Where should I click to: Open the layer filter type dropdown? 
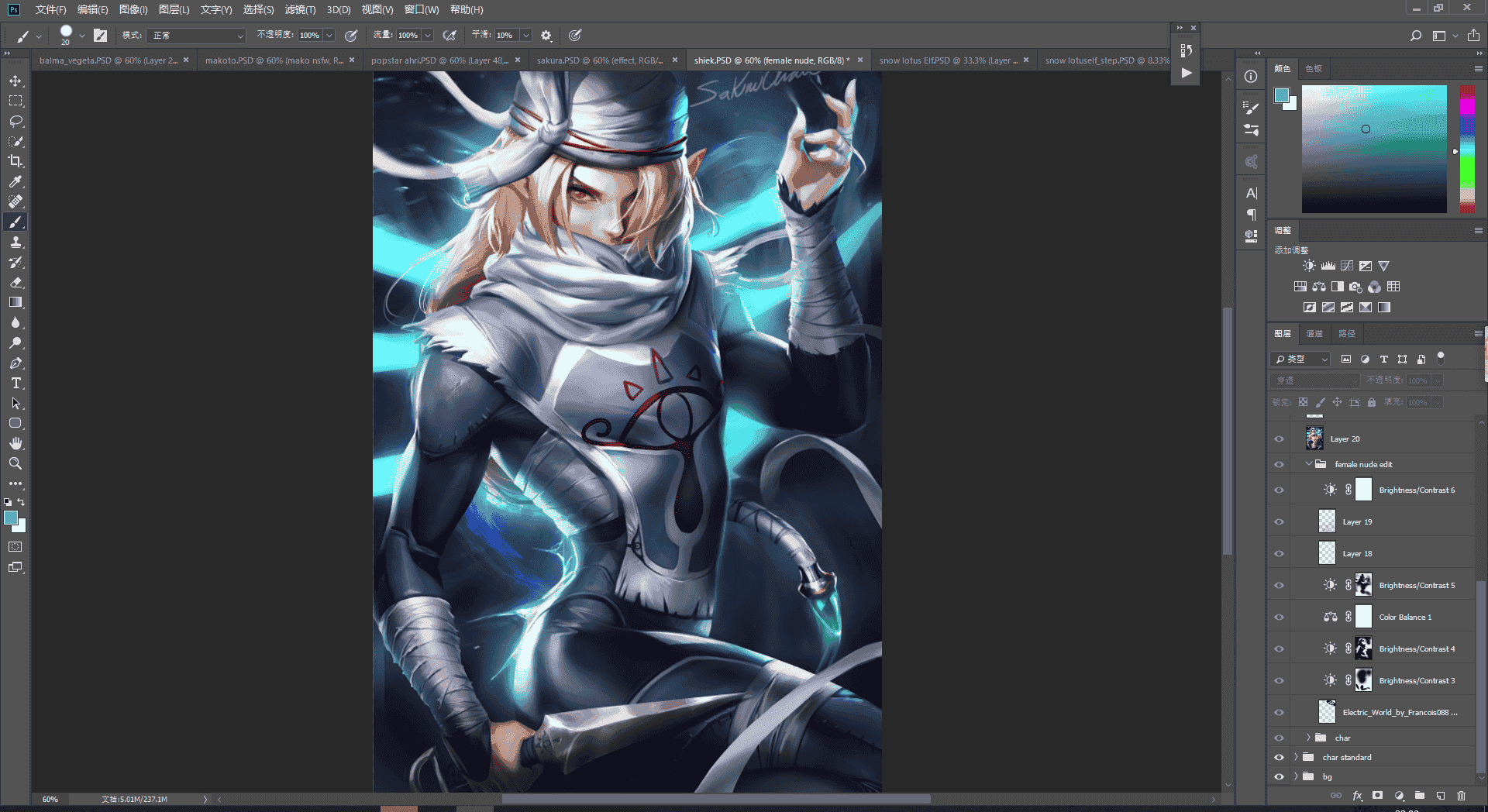[1301, 360]
